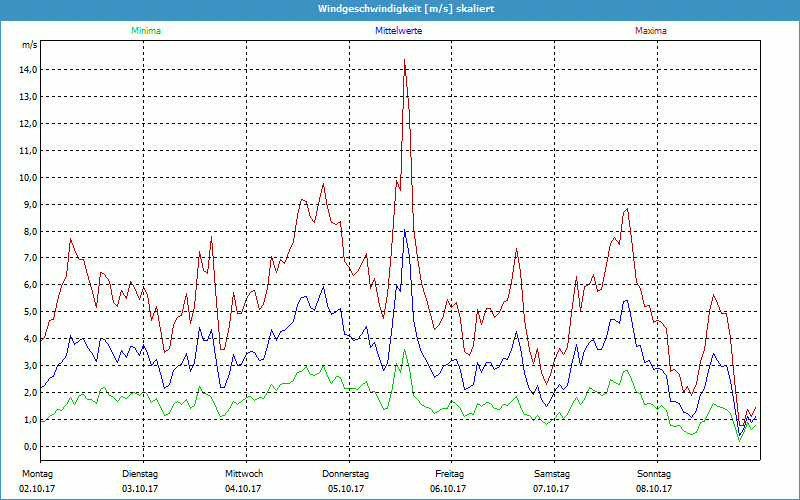The image size is (800, 500).
Task: Click the 02.10.17 date label
Action: [37, 489]
